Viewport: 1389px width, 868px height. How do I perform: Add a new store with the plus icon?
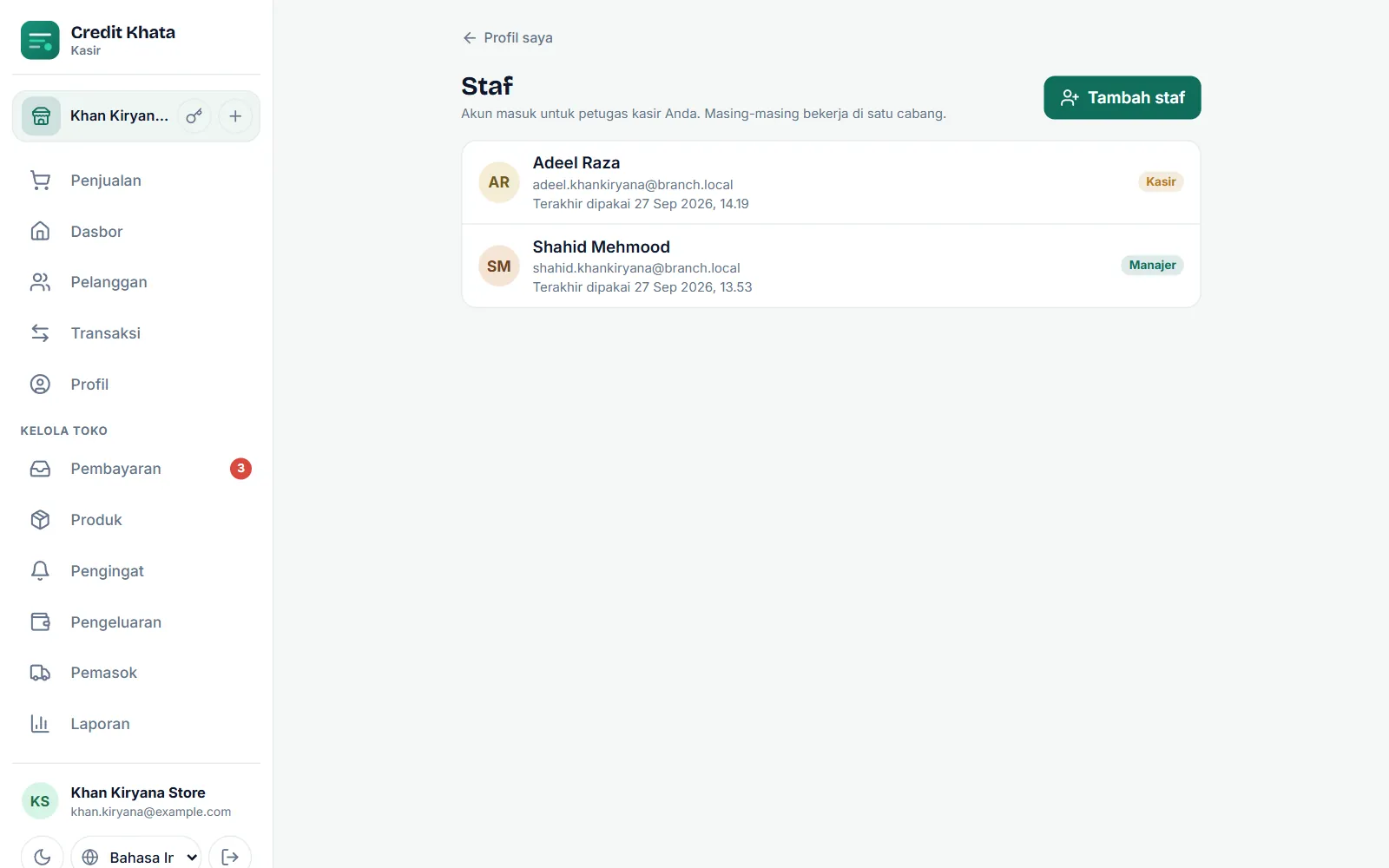click(235, 116)
